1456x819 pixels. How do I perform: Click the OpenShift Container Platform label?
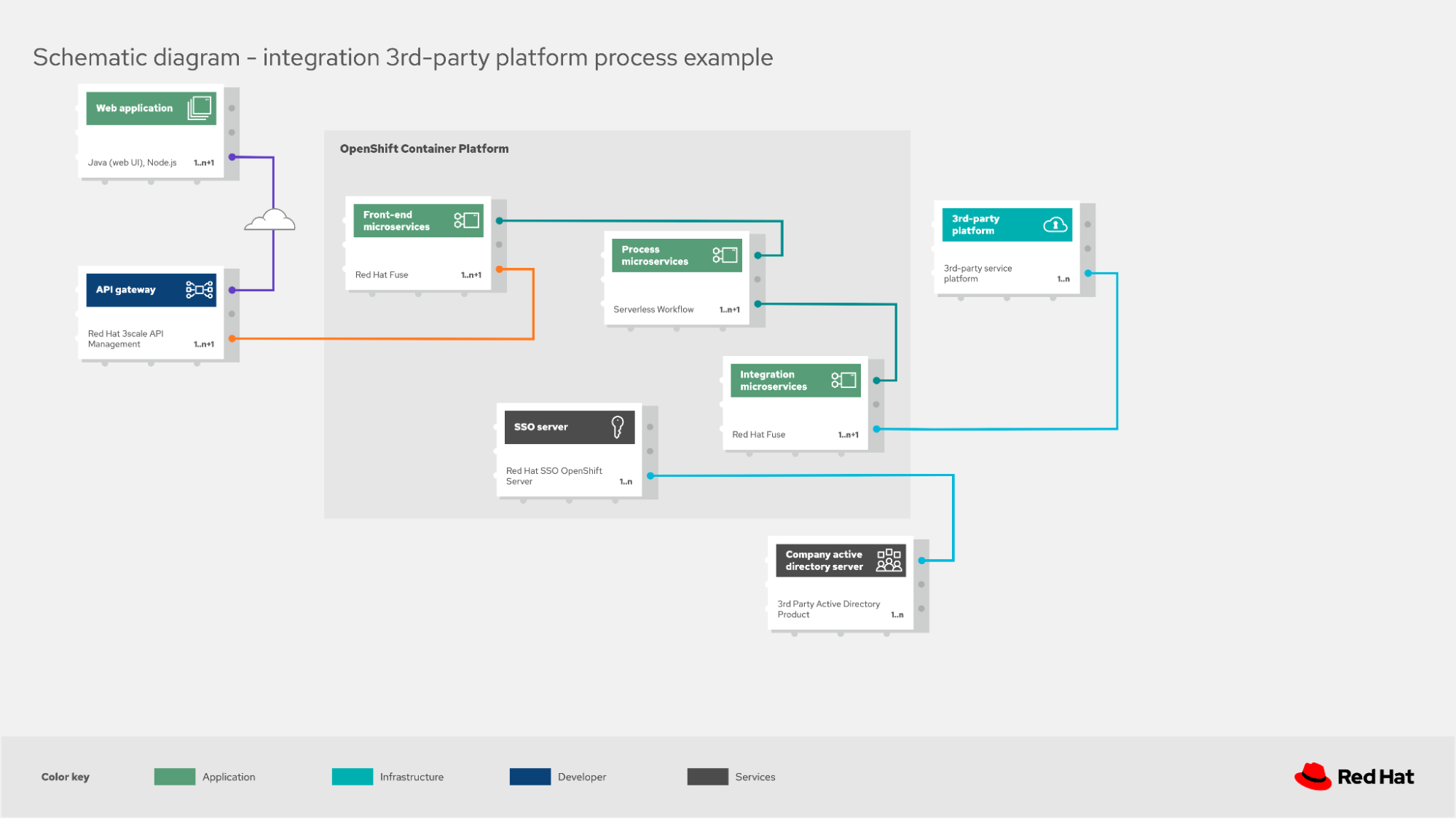(x=424, y=149)
